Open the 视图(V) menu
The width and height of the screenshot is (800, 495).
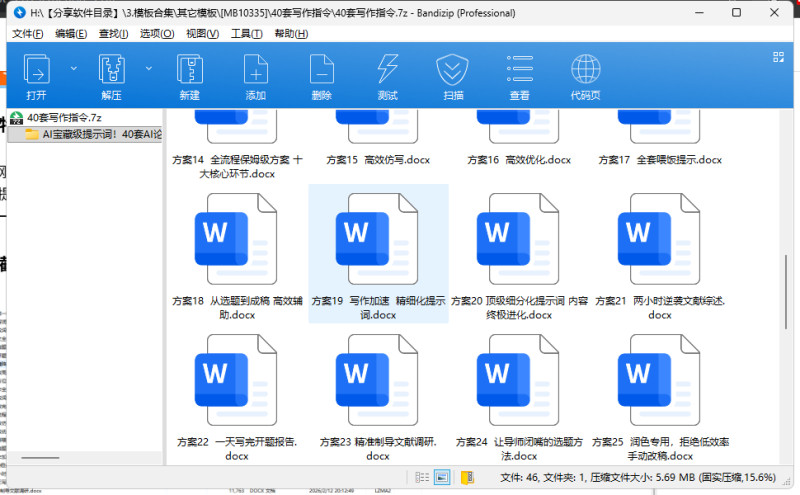point(203,34)
